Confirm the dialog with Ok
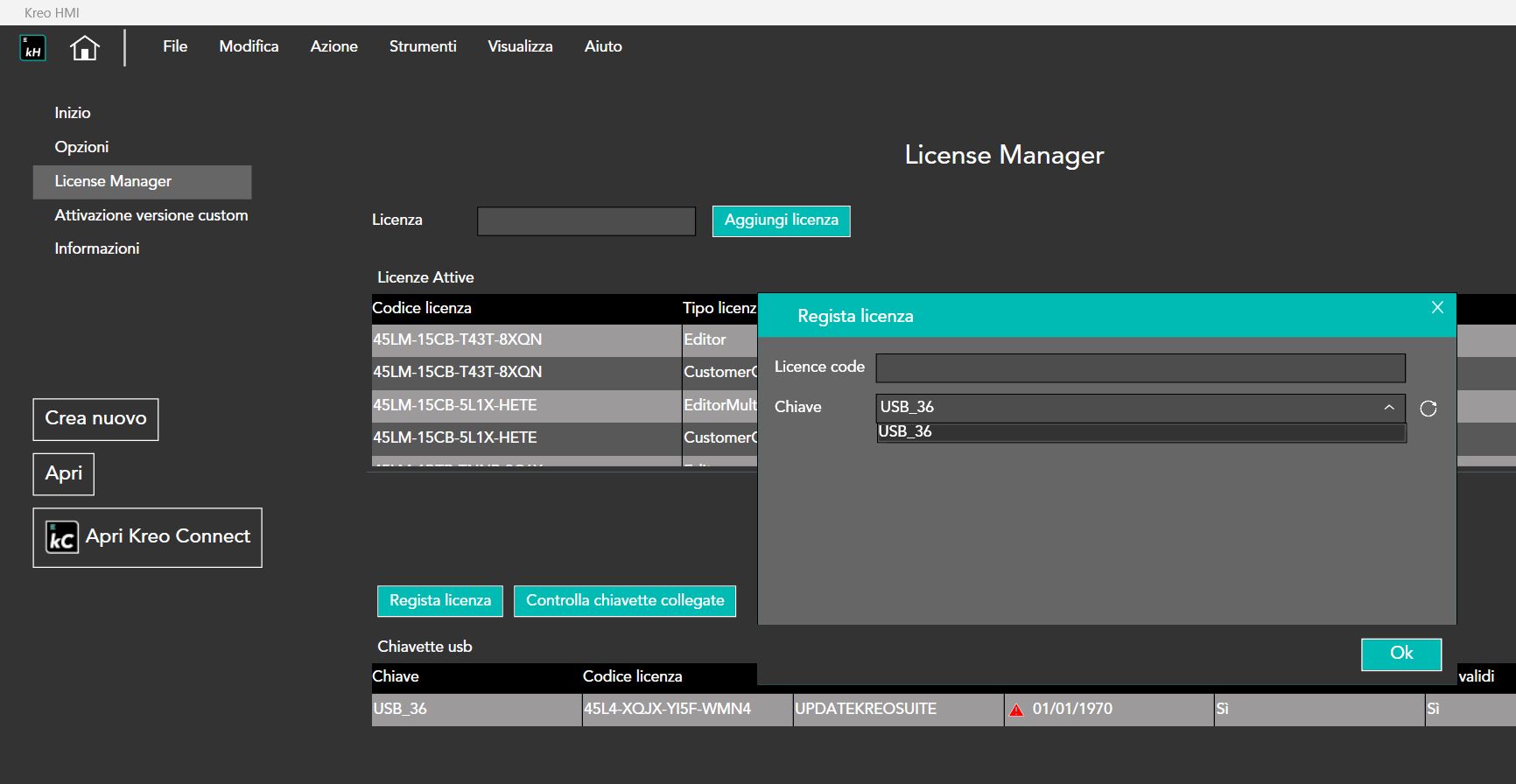The width and height of the screenshot is (1516, 784). point(1401,654)
